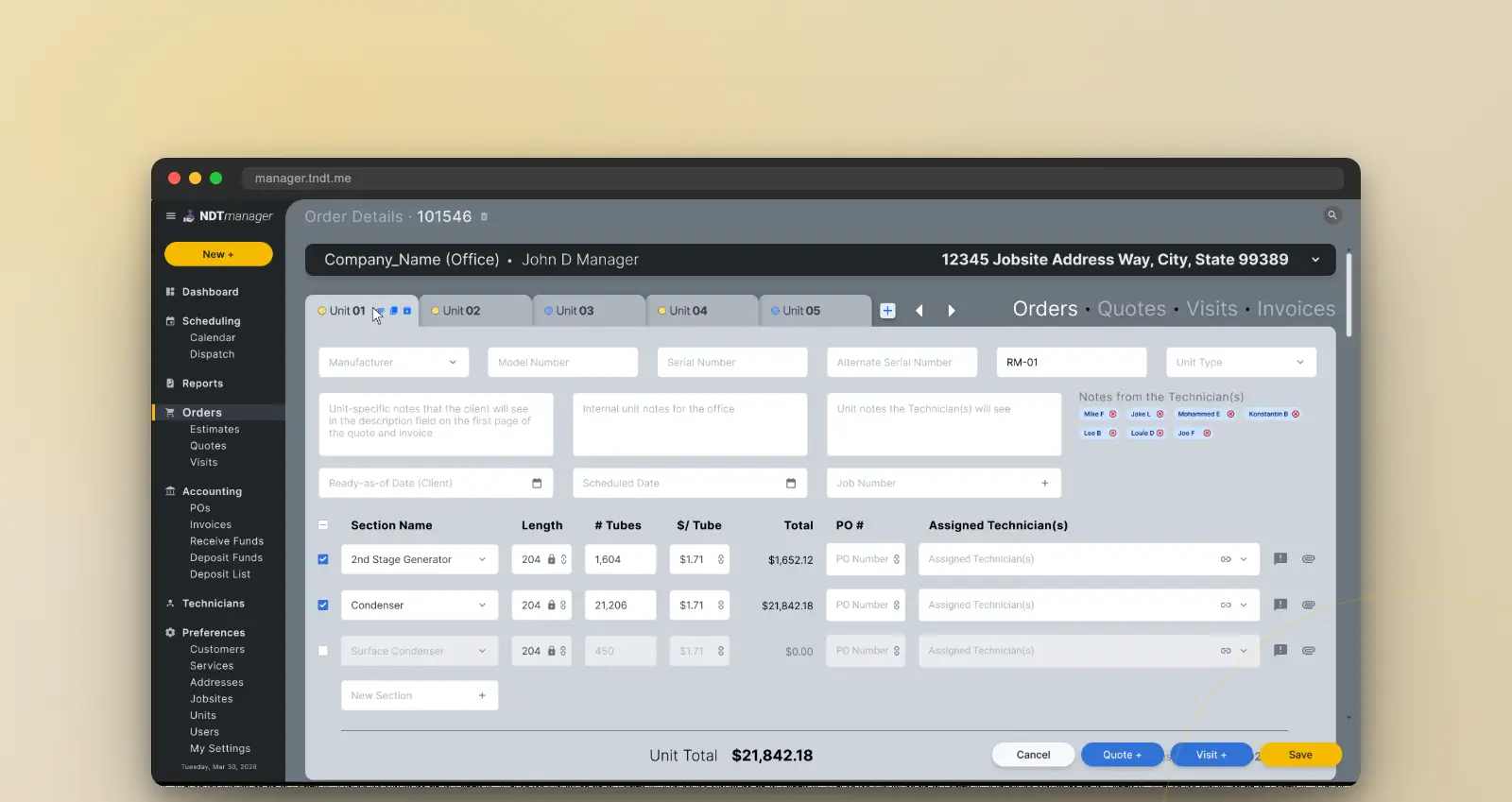Remove Konstantin B technician note tag
This screenshot has width=1512, height=802.
[1296, 414]
